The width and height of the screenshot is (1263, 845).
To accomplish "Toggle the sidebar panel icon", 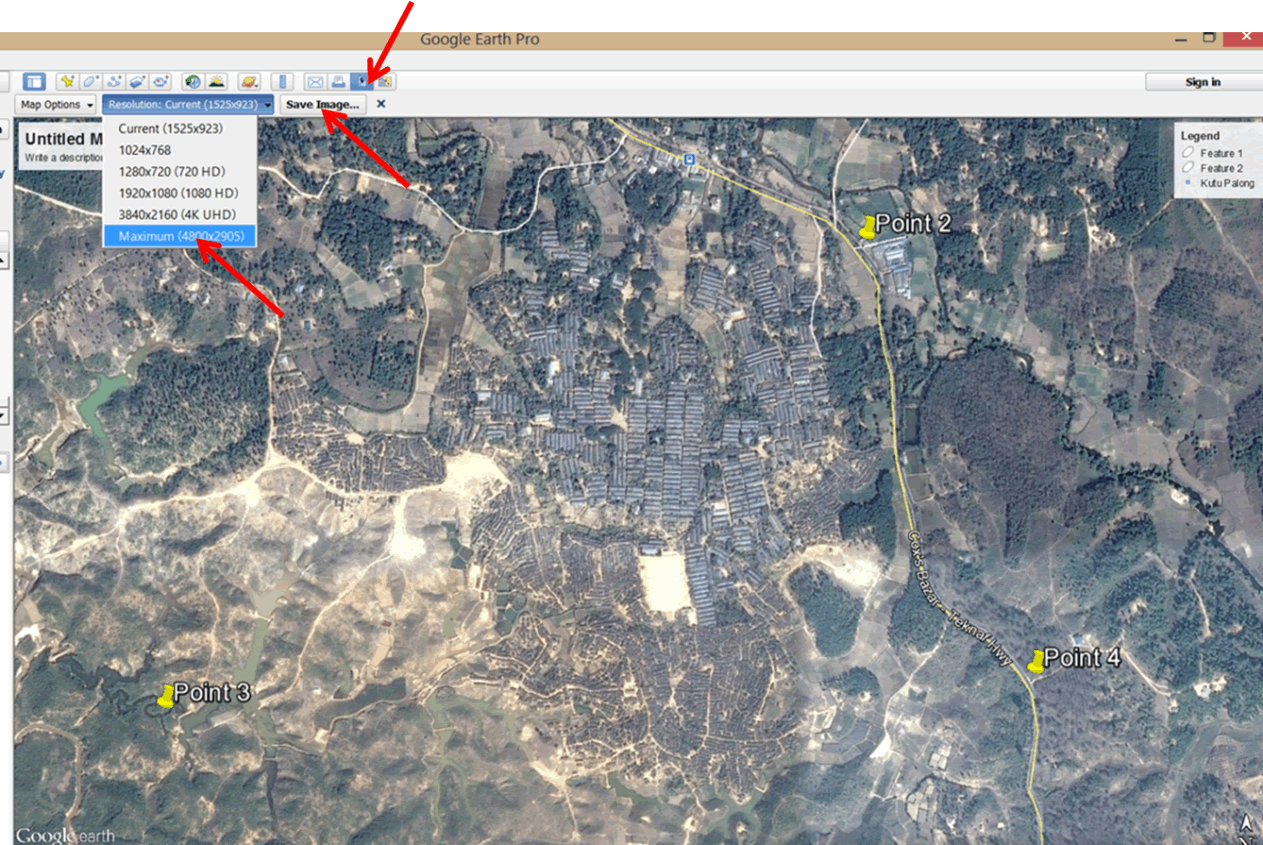I will (34, 81).
